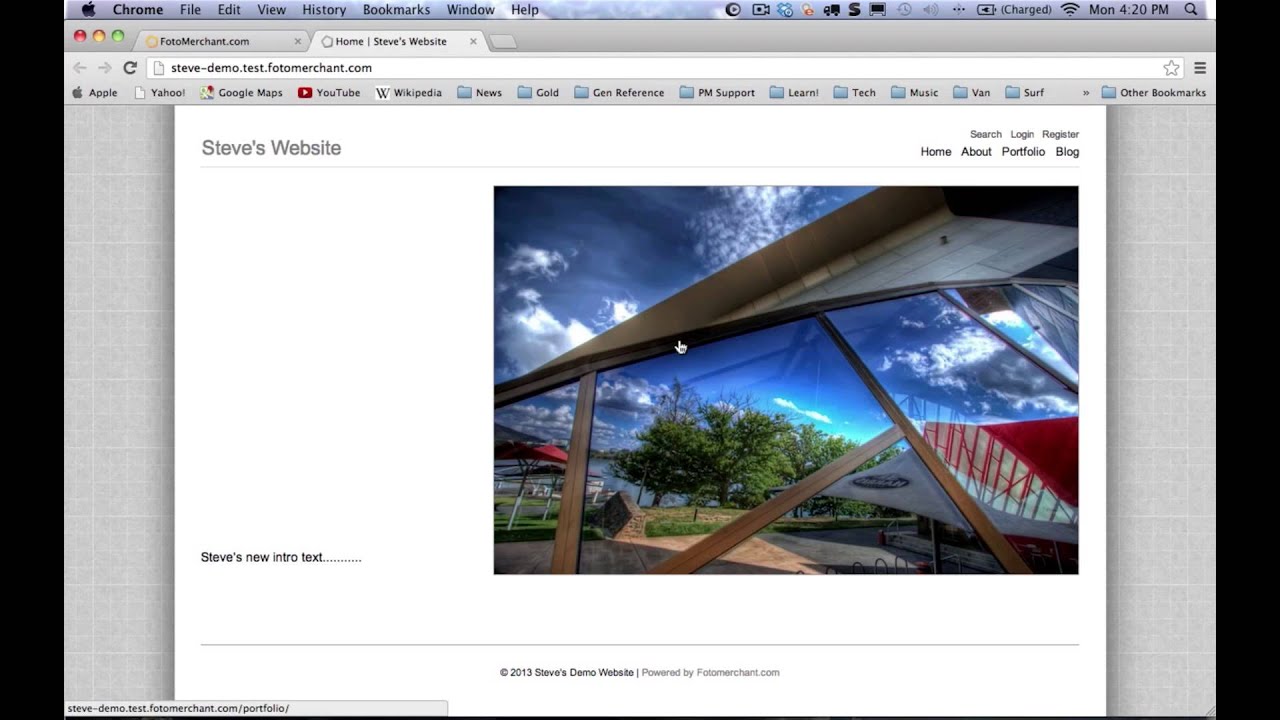Image resolution: width=1280 pixels, height=720 pixels.
Task: Click the Login link
Action: click(1022, 134)
